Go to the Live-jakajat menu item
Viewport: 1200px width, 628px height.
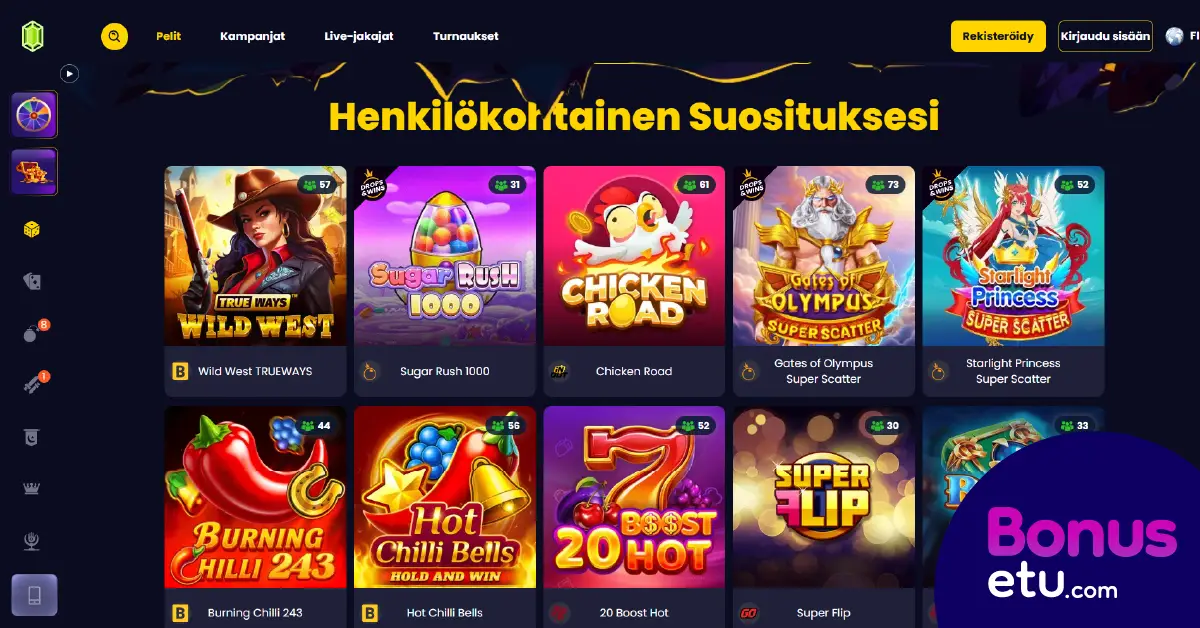point(359,36)
